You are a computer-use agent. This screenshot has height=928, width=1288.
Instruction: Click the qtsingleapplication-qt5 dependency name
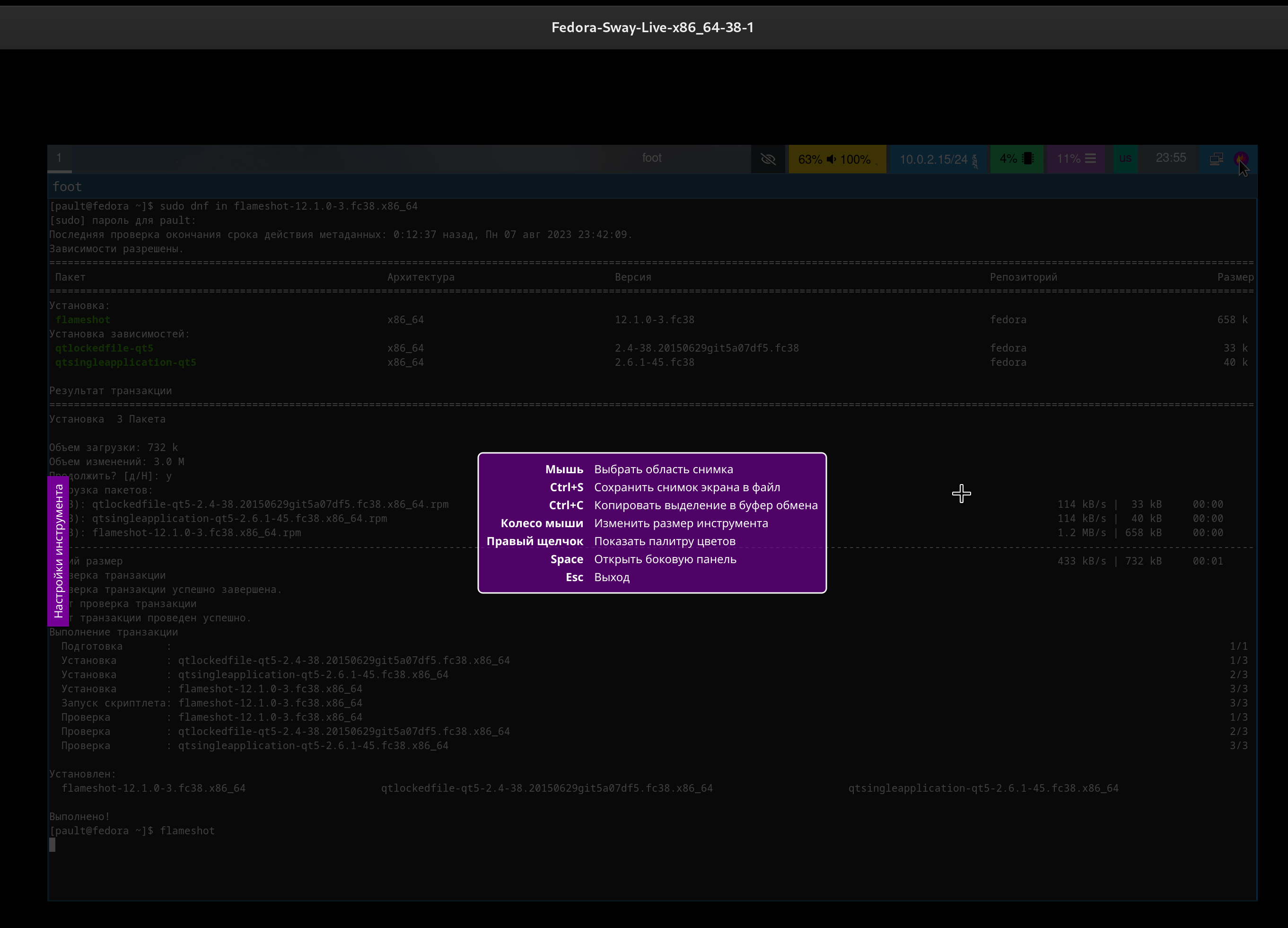pyautogui.click(x=125, y=362)
